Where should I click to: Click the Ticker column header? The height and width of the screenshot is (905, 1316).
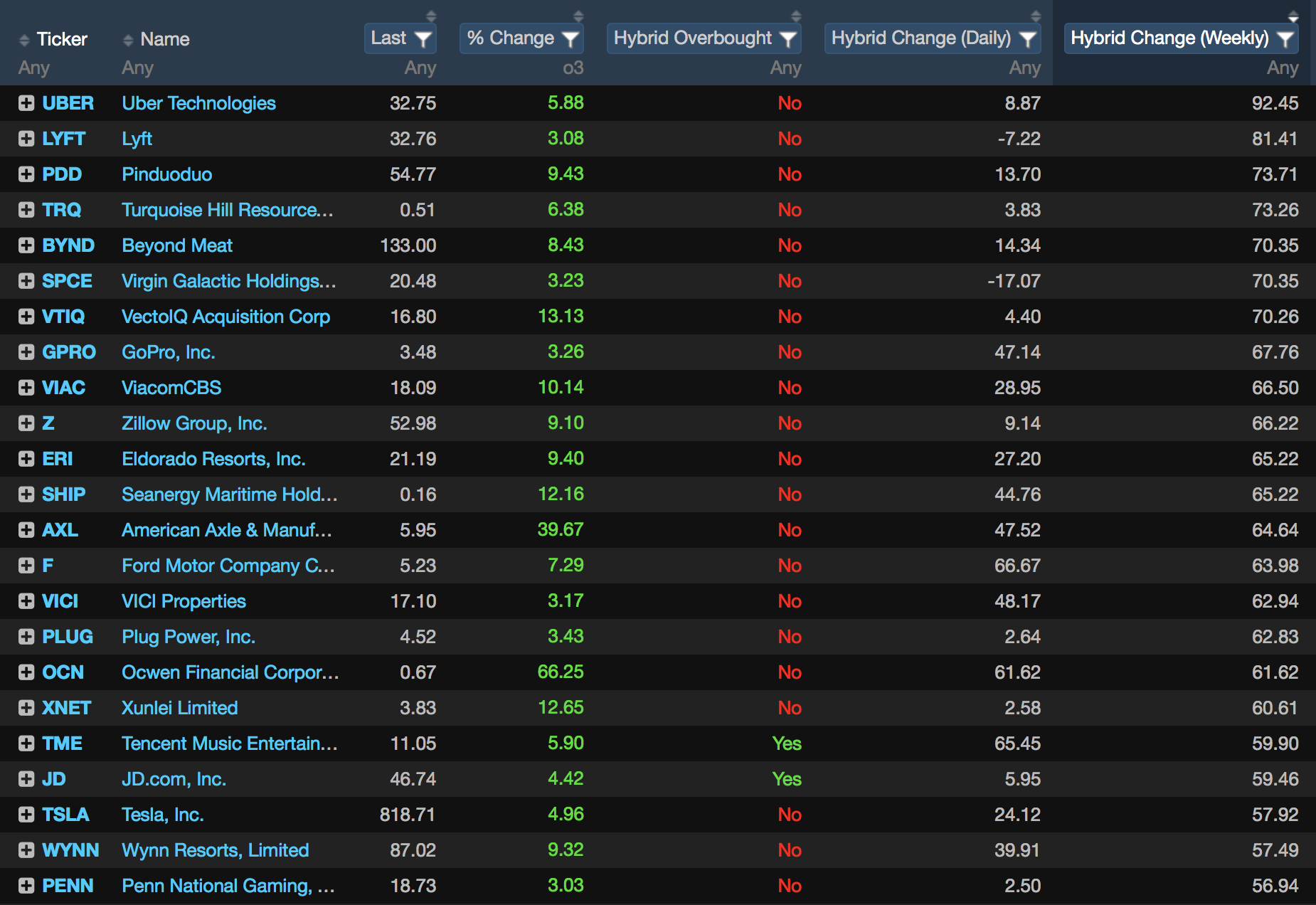(x=62, y=39)
